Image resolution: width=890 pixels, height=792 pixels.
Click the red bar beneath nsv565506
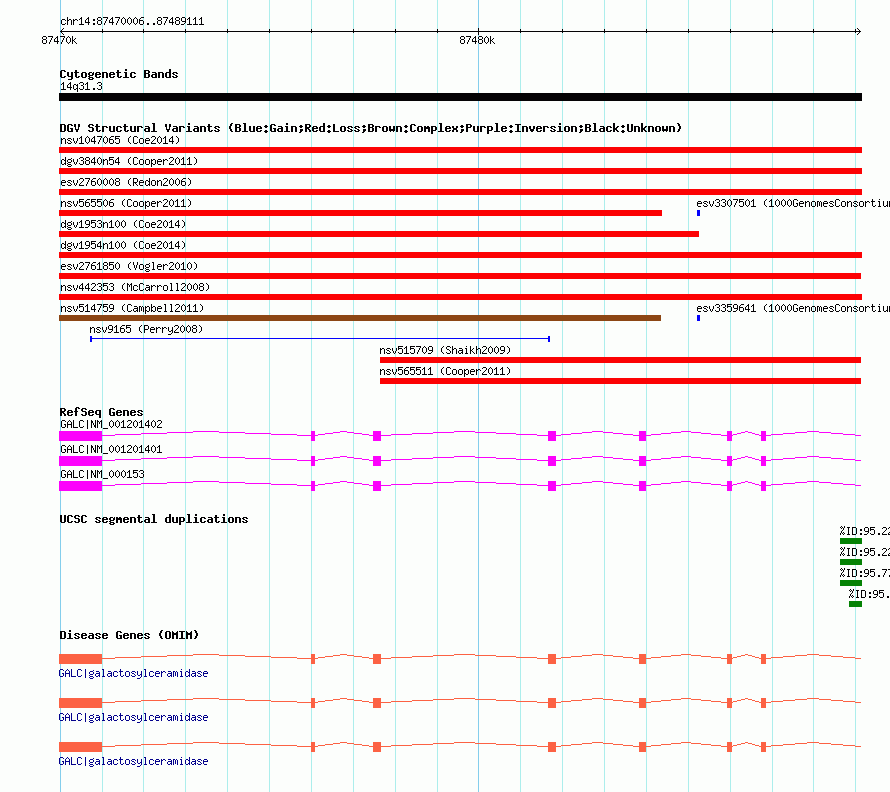point(360,213)
